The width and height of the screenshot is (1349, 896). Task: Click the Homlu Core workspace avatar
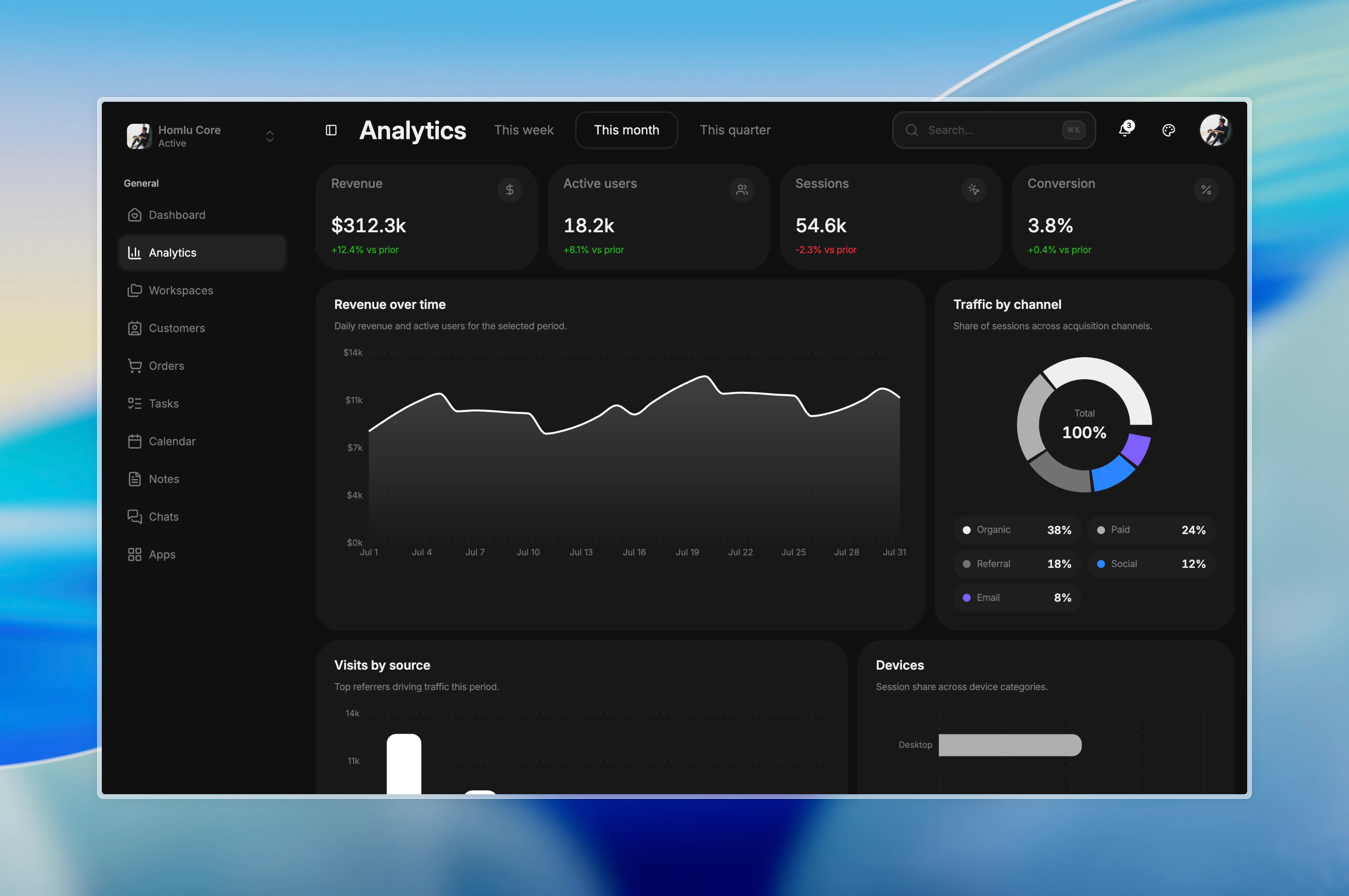coord(139,136)
